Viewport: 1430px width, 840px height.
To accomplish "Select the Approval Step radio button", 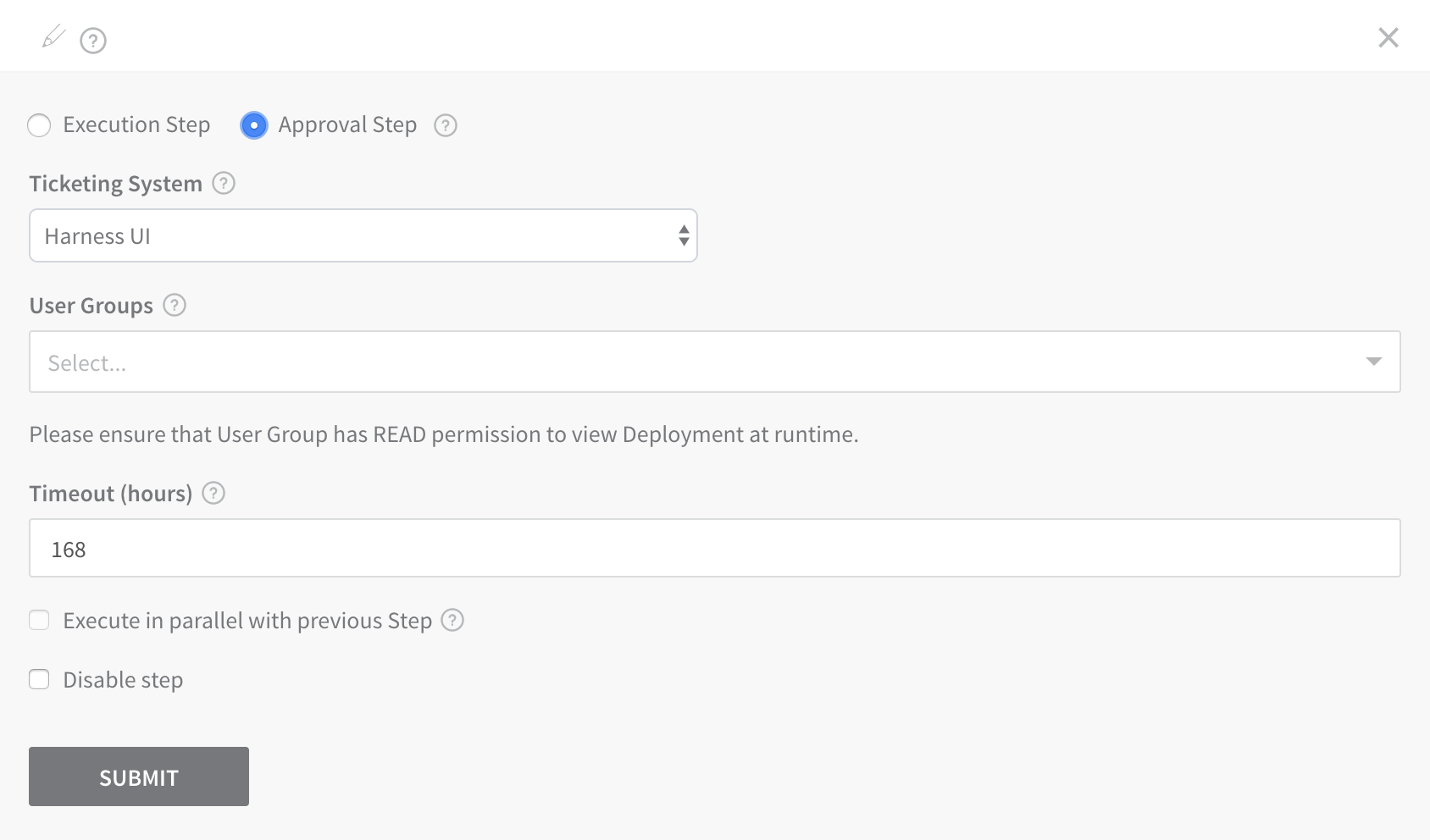I will (254, 125).
